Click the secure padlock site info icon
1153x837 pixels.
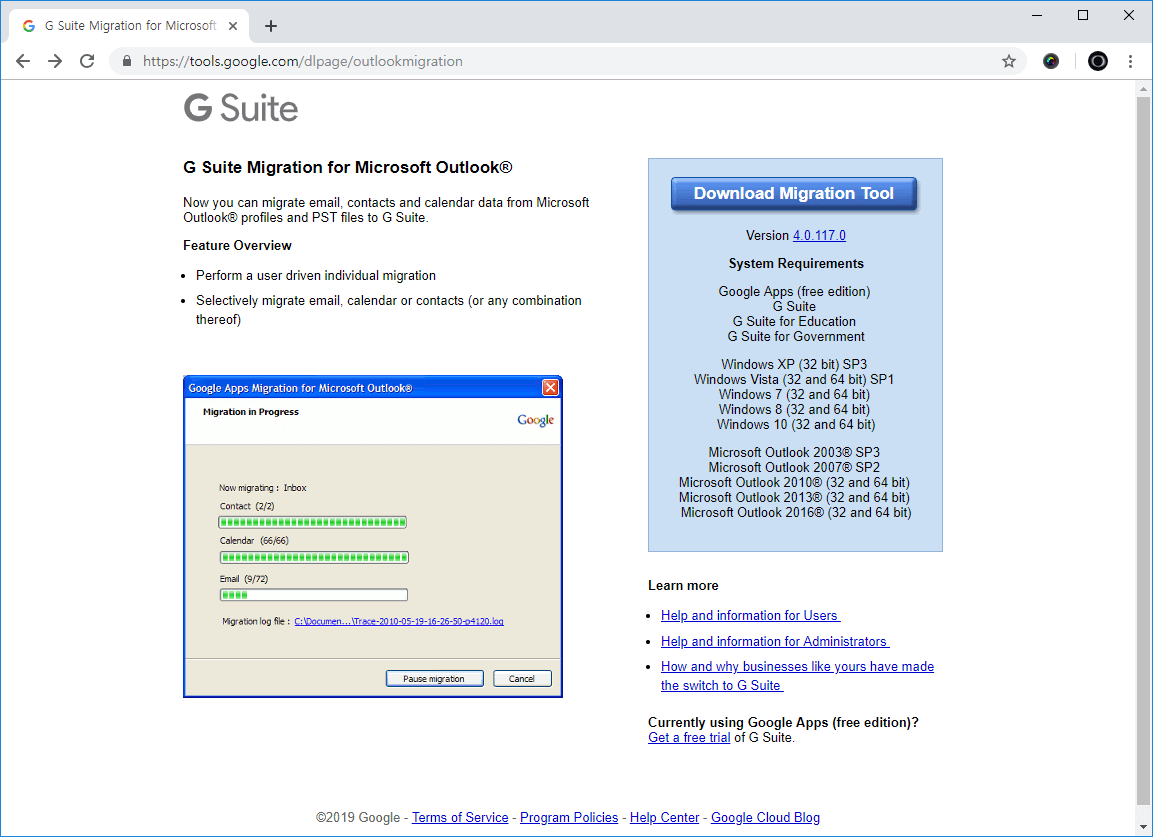(x=127, y=61)
